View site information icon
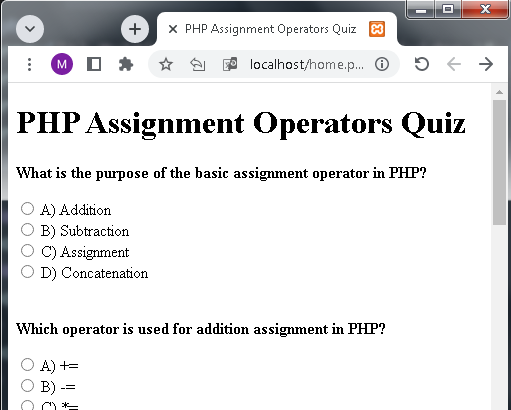 point(382,64)
